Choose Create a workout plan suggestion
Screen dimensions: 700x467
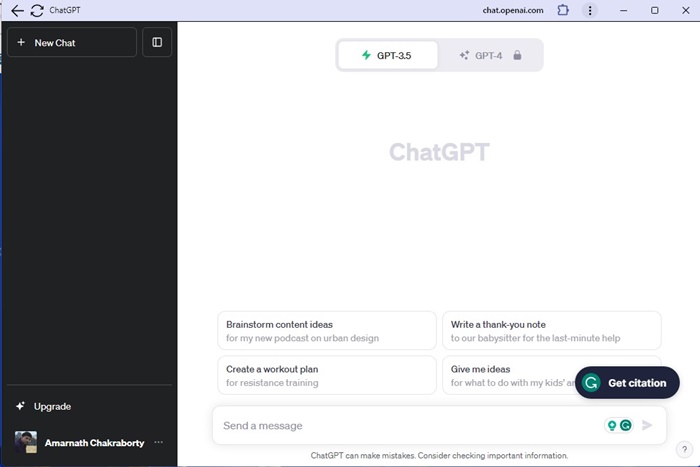[327, 375]
